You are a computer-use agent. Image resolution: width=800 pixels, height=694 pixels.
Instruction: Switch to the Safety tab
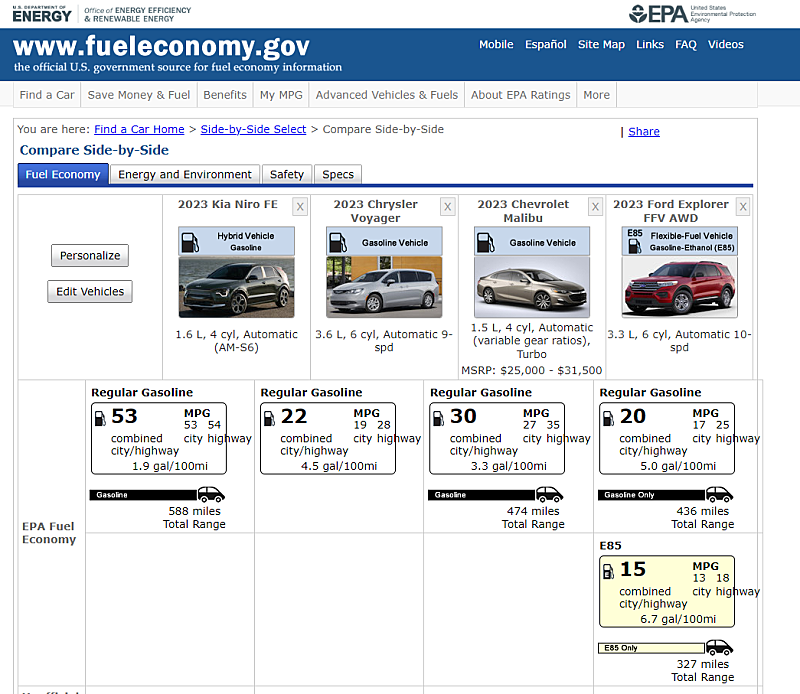coord(287,175)
